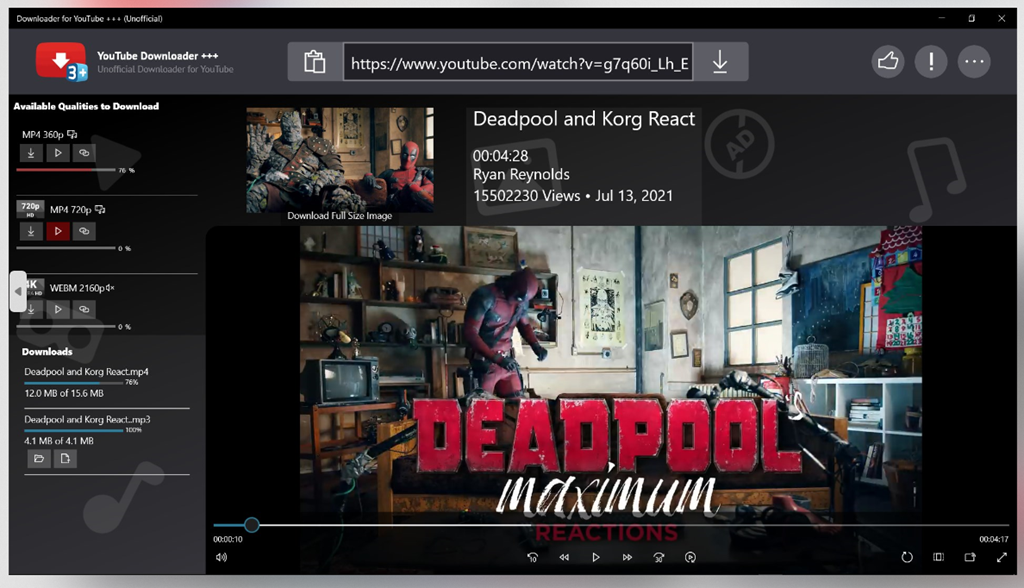
Task: Open the three-dot more options menu
Action: [x=974, y=61]
